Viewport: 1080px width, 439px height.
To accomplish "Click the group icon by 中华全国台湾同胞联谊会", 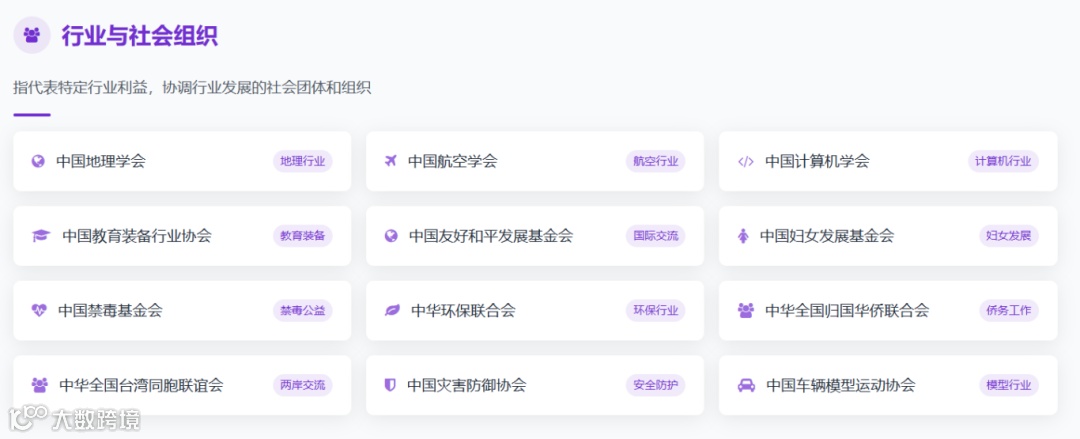I will coord(40,385).
